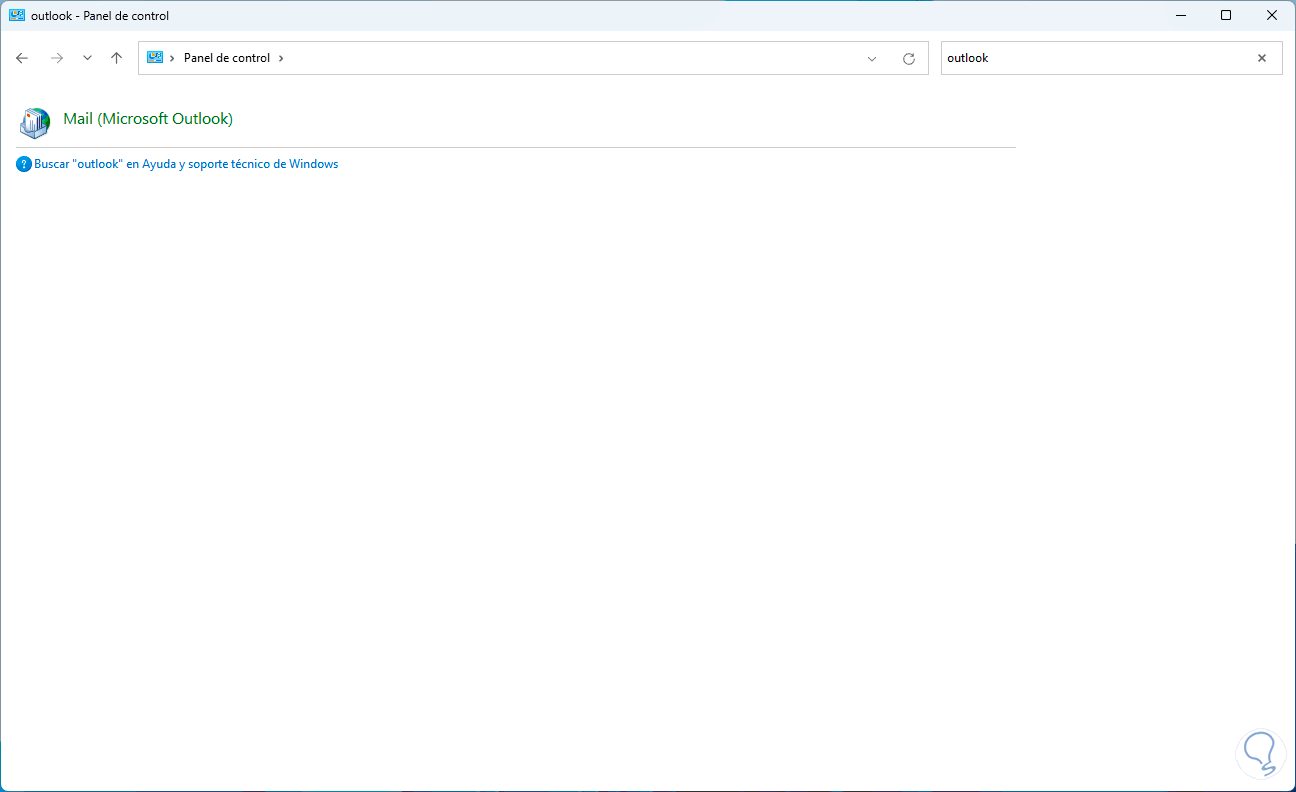Expand root chevron before Panel de control

click(x=172, y=58)
